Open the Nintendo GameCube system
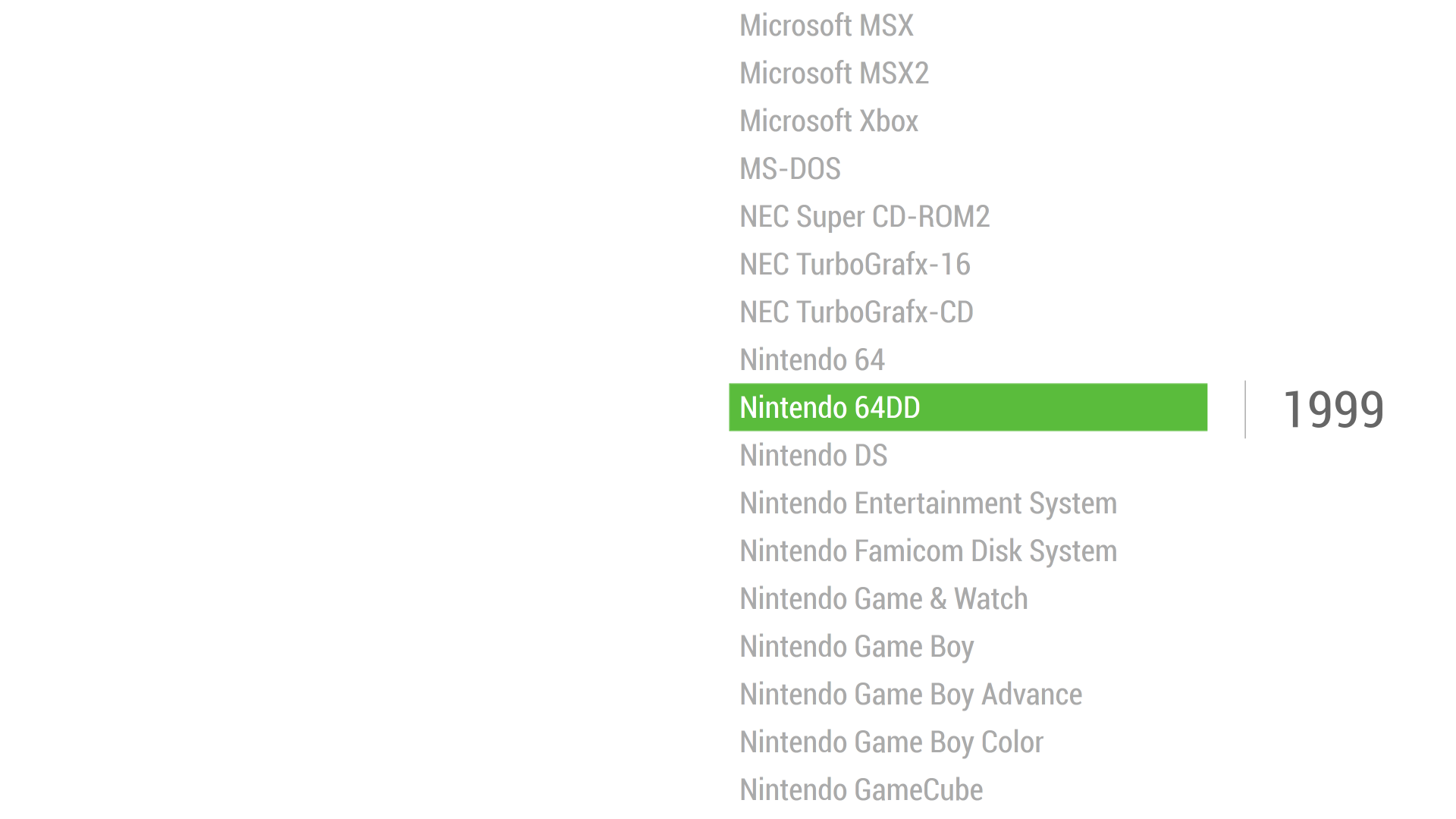This screenshot has width=1456, height=819. click(861, 790)
